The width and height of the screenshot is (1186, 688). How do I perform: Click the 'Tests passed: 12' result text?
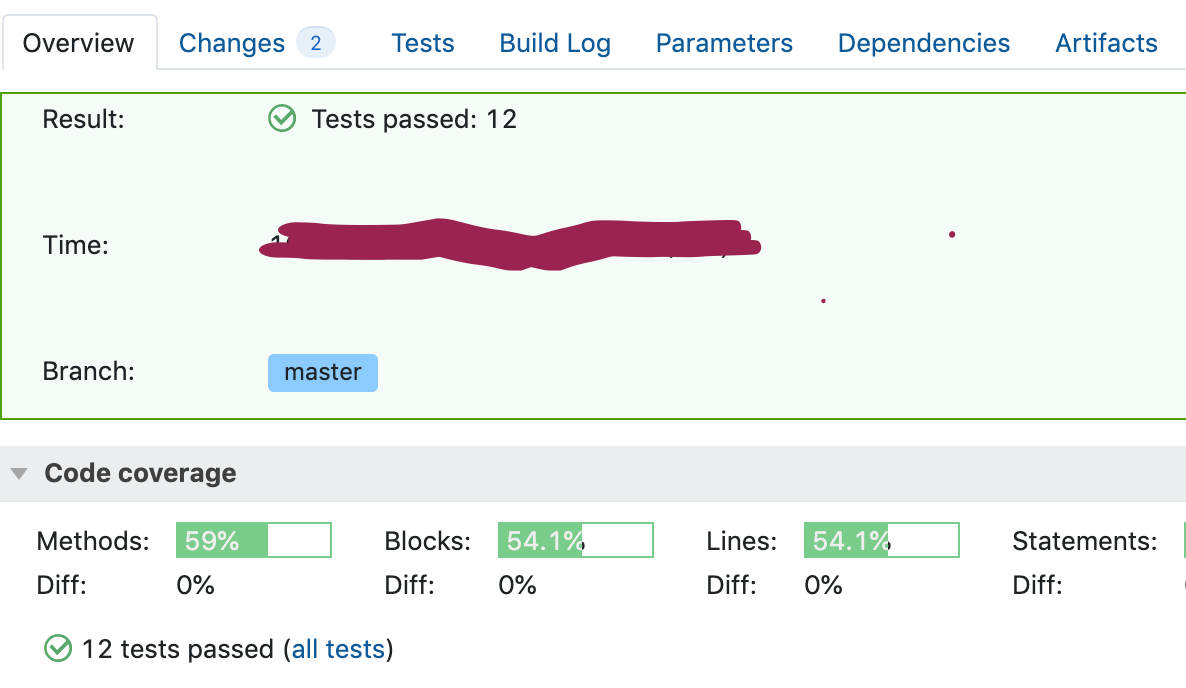click(x=414, y=118)
